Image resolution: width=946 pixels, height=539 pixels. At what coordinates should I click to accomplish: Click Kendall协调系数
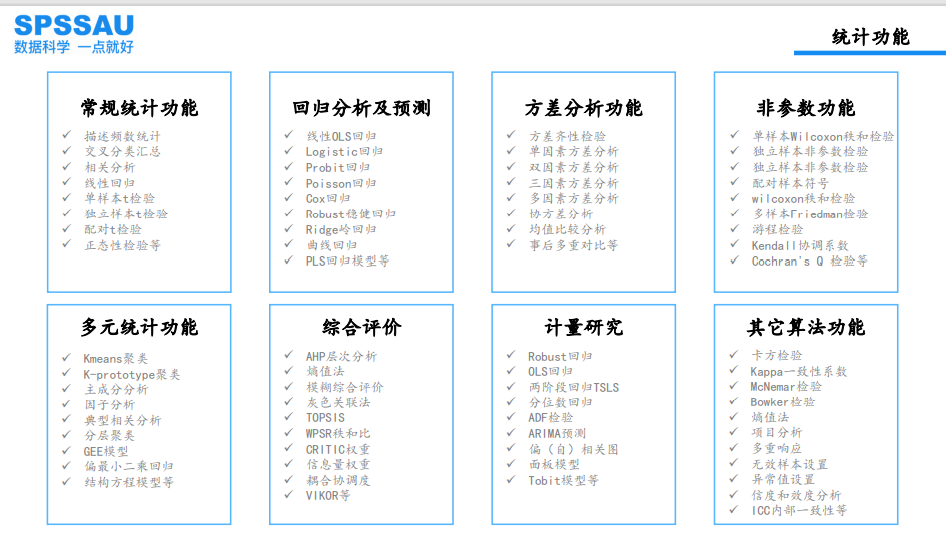point(800,245)
